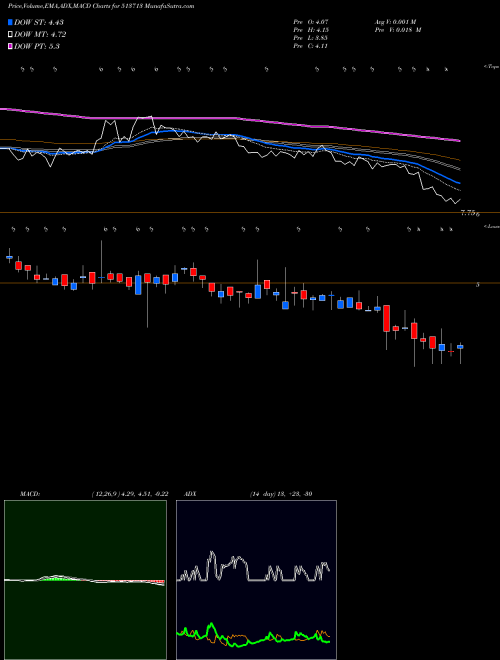Image resolution: width=500 pixels, height=660 pixels.
Task: Click the first candlestick at the left edge
Action: click(x=9, y=256)
